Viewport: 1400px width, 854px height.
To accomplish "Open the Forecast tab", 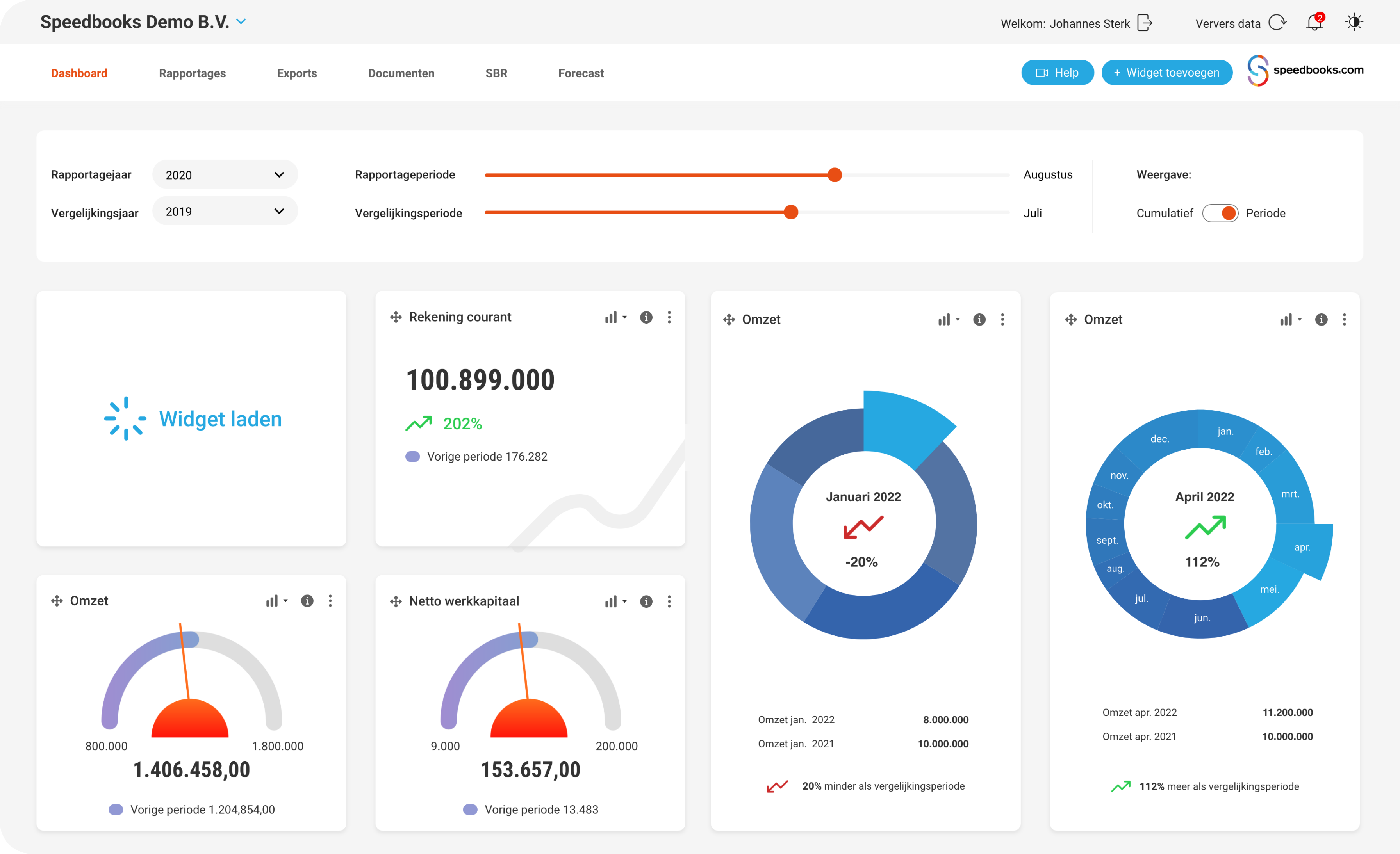I will [581, 73].
